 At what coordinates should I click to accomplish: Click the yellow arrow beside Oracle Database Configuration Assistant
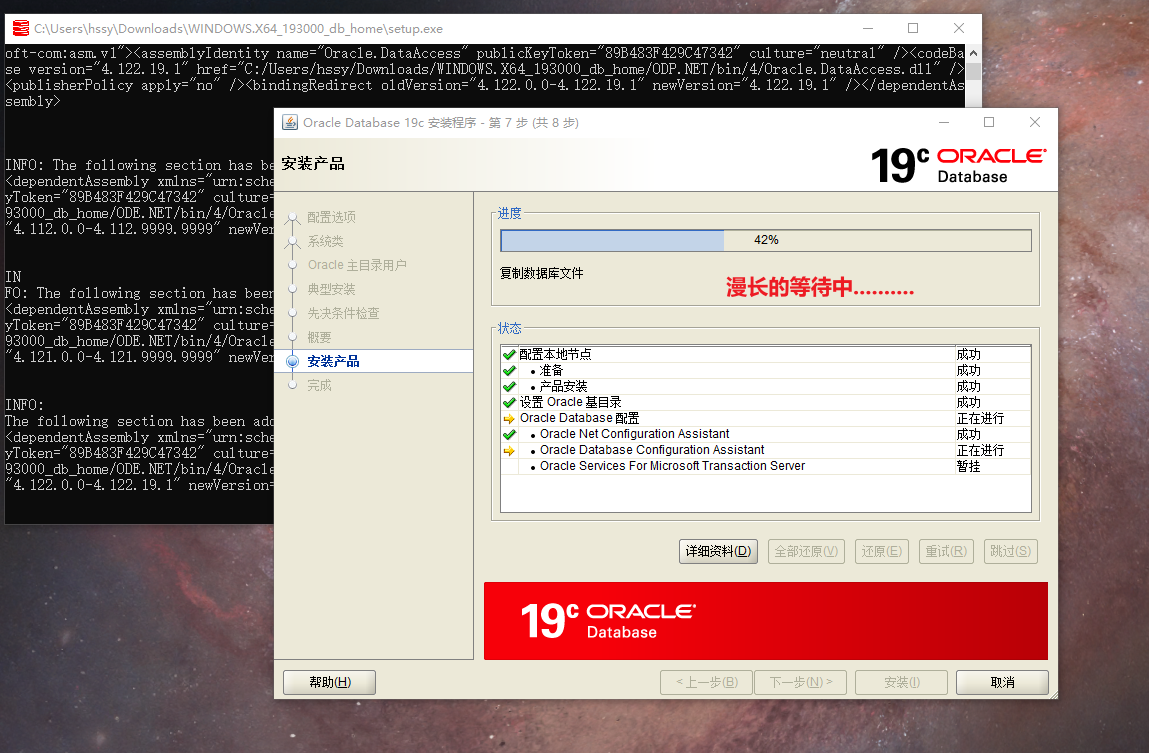click(509, 450)
